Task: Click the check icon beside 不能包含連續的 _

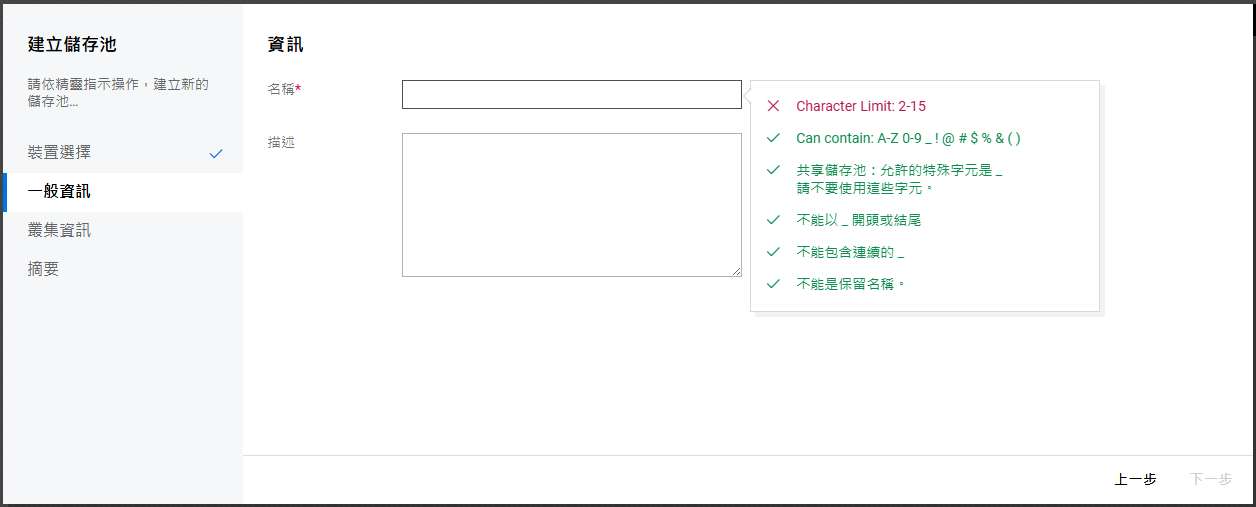Action: (x=772, y=252)
